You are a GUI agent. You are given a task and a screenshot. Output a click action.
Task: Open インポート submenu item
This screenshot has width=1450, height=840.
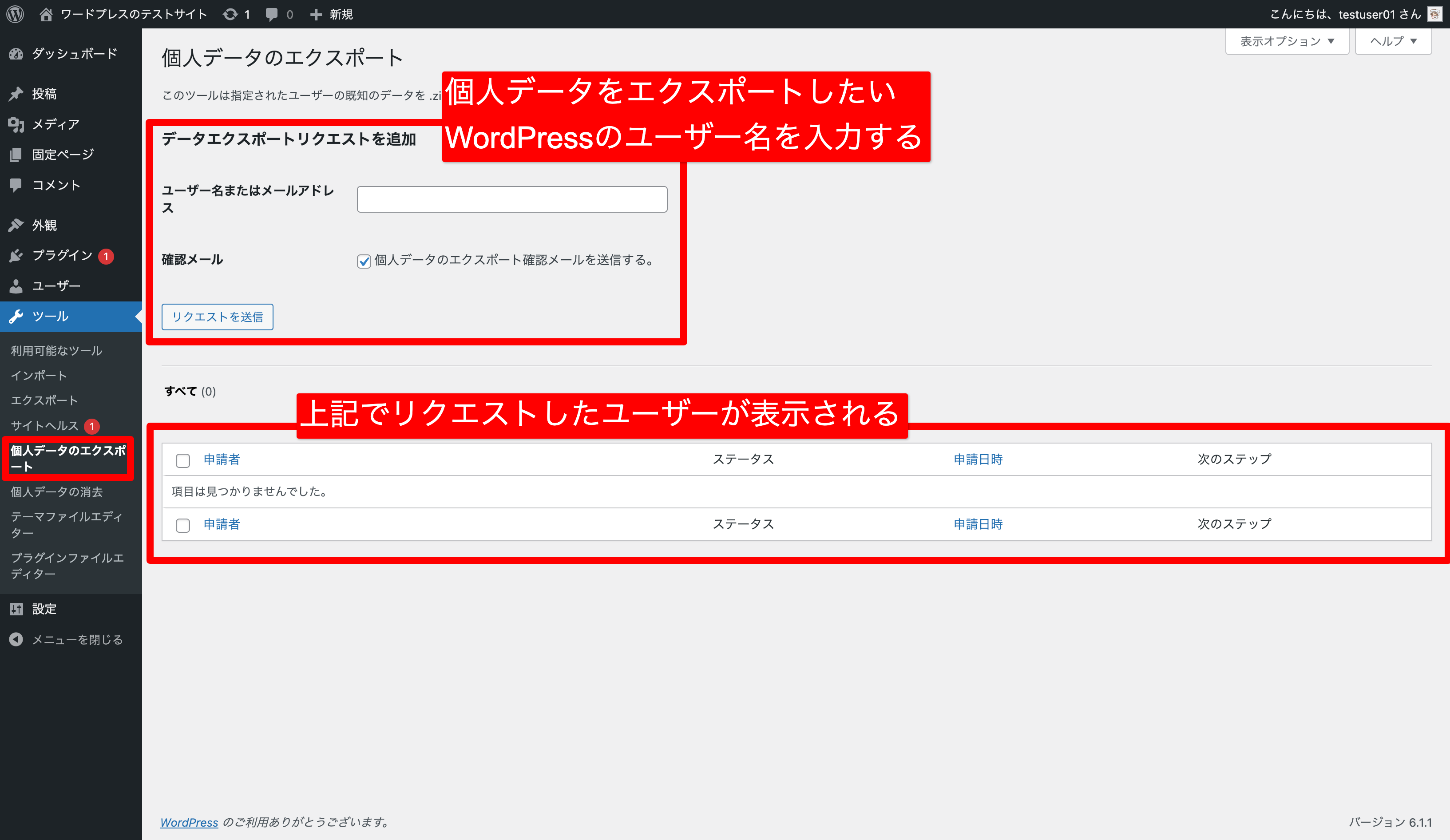pyautogui.click(x=39, y=375)
